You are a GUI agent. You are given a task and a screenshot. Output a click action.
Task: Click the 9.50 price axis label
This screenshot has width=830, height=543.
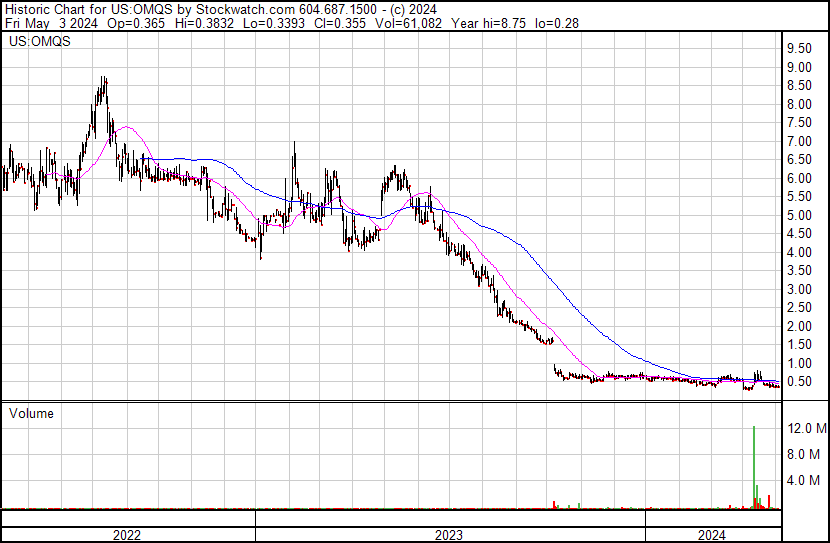(799, 49)
